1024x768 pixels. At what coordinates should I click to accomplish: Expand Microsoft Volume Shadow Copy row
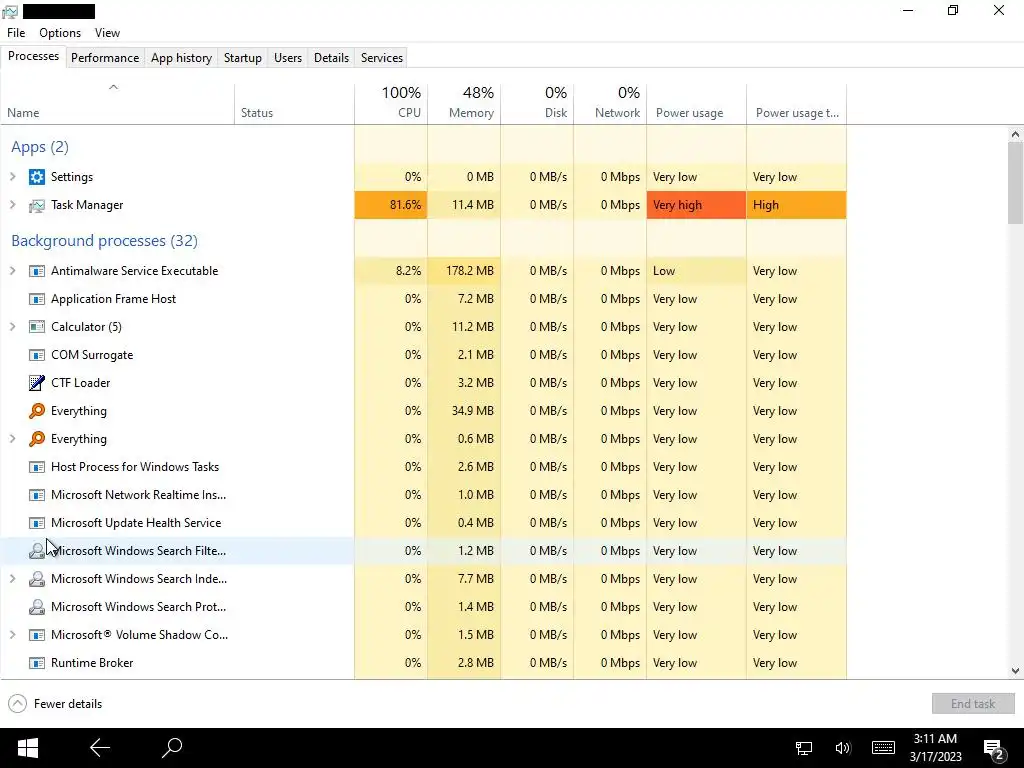pyautogui.click(x=12, y=635)
